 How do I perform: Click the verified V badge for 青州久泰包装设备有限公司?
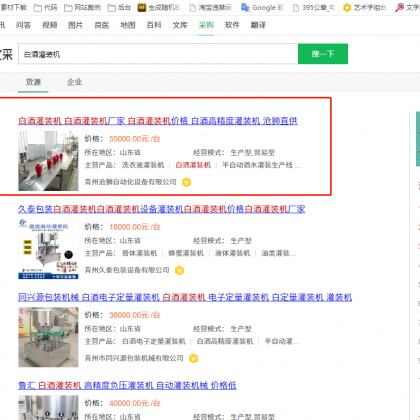click(179, 270)
